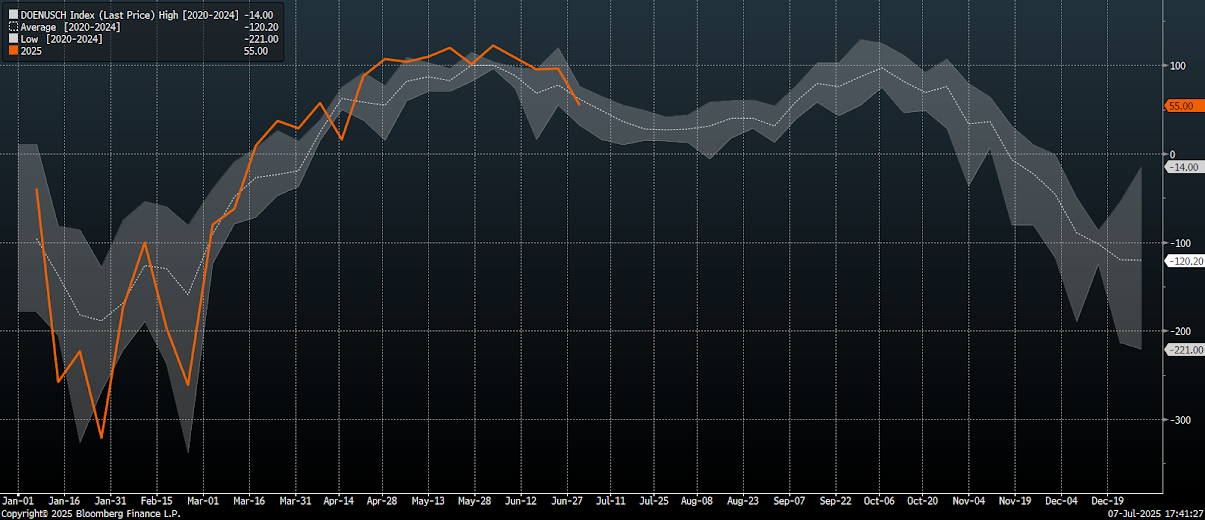Click the Feb-15 date label

tap(156, 500)
